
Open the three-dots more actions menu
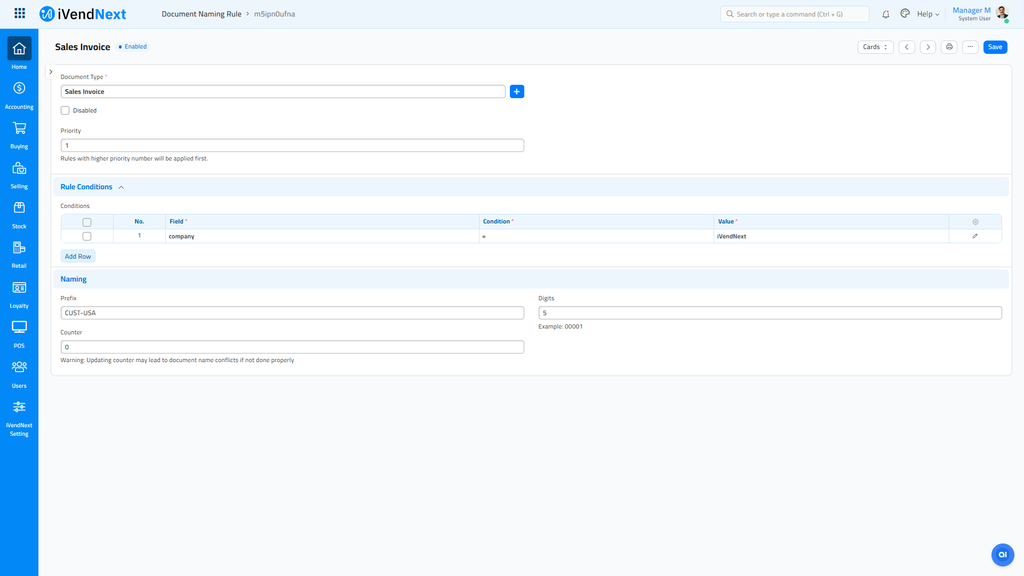point(970,47)
